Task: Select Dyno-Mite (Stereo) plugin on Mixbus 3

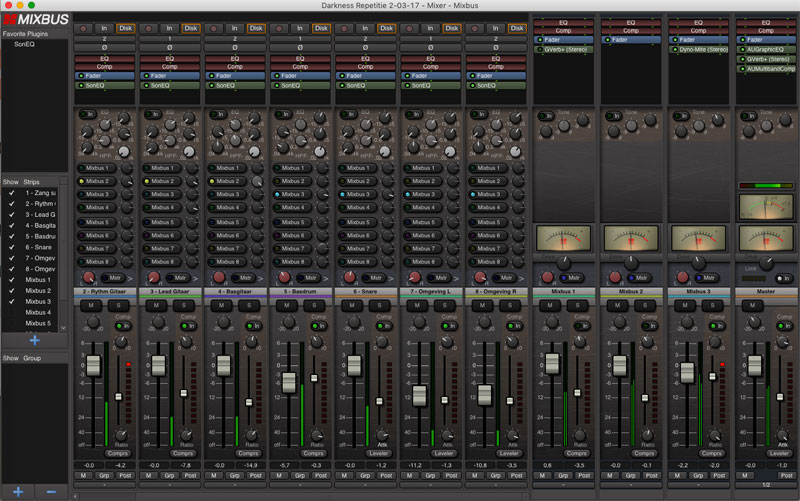Action: coord(699,49)
